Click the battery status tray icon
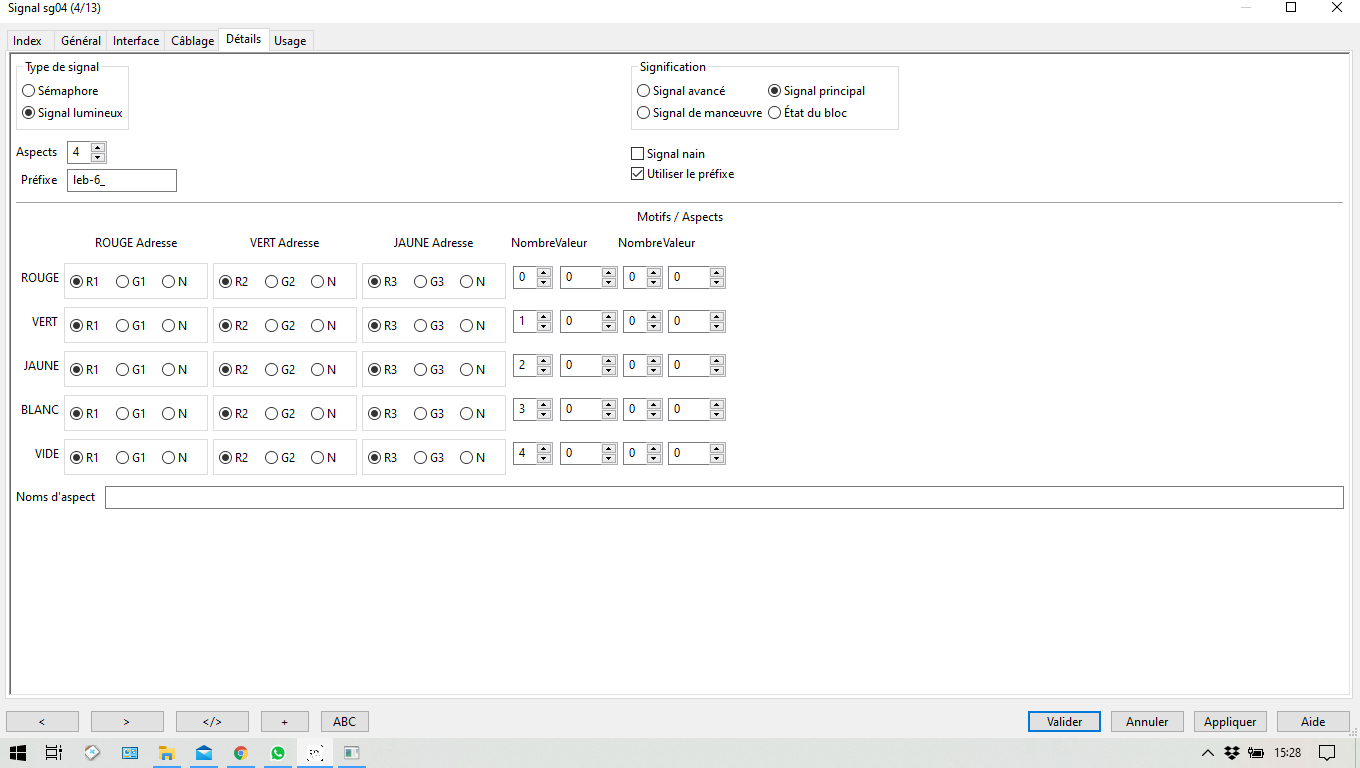 pos(1254,752)
